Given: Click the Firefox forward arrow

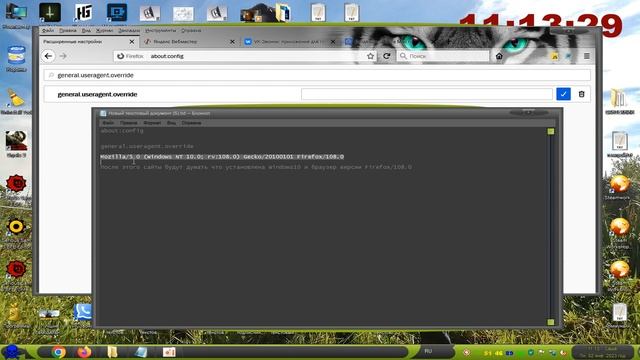Looking at the screenshot, I should point(63,56).
